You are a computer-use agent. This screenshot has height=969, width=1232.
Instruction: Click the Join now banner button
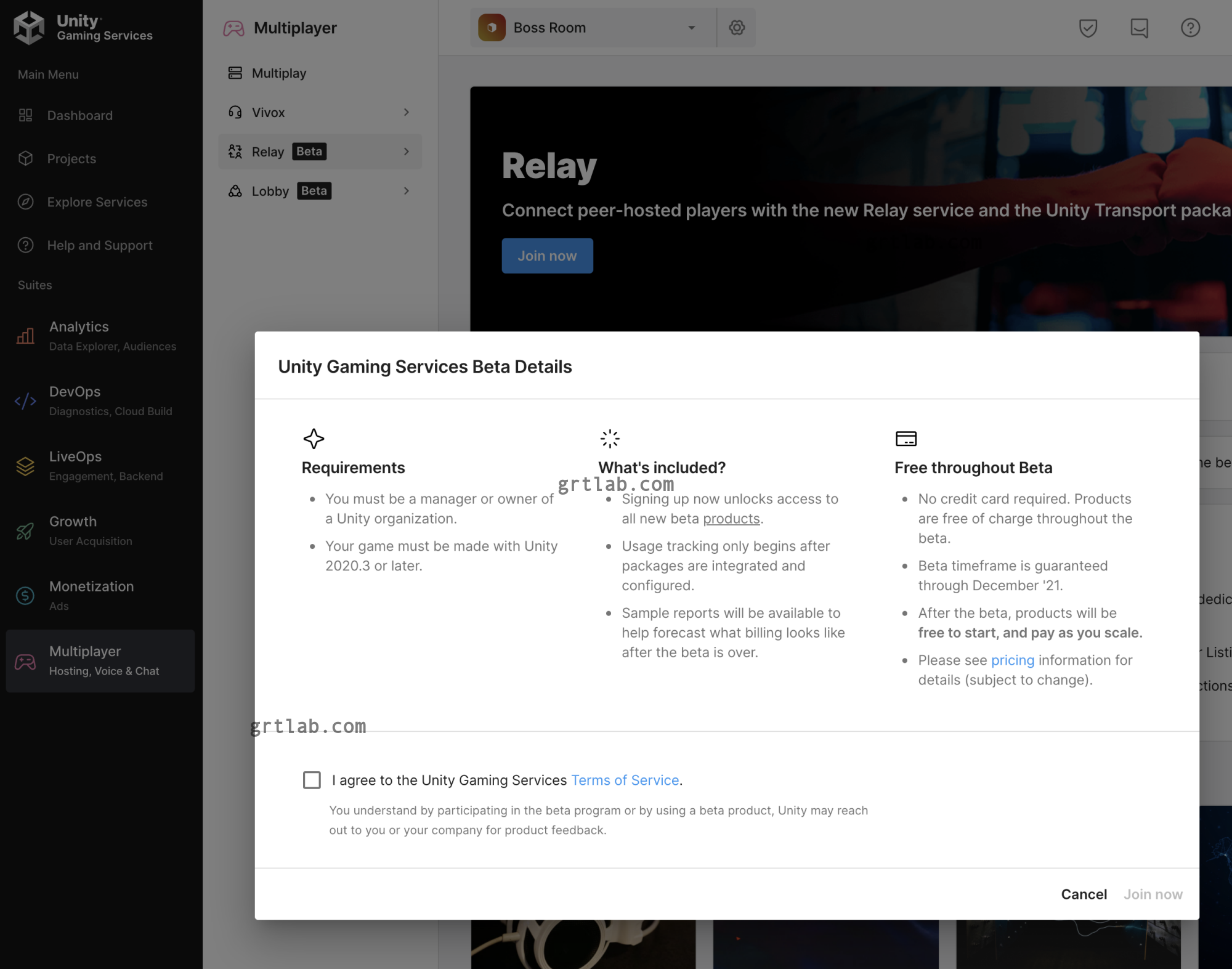pyautogui.click(x=547, y=256)
